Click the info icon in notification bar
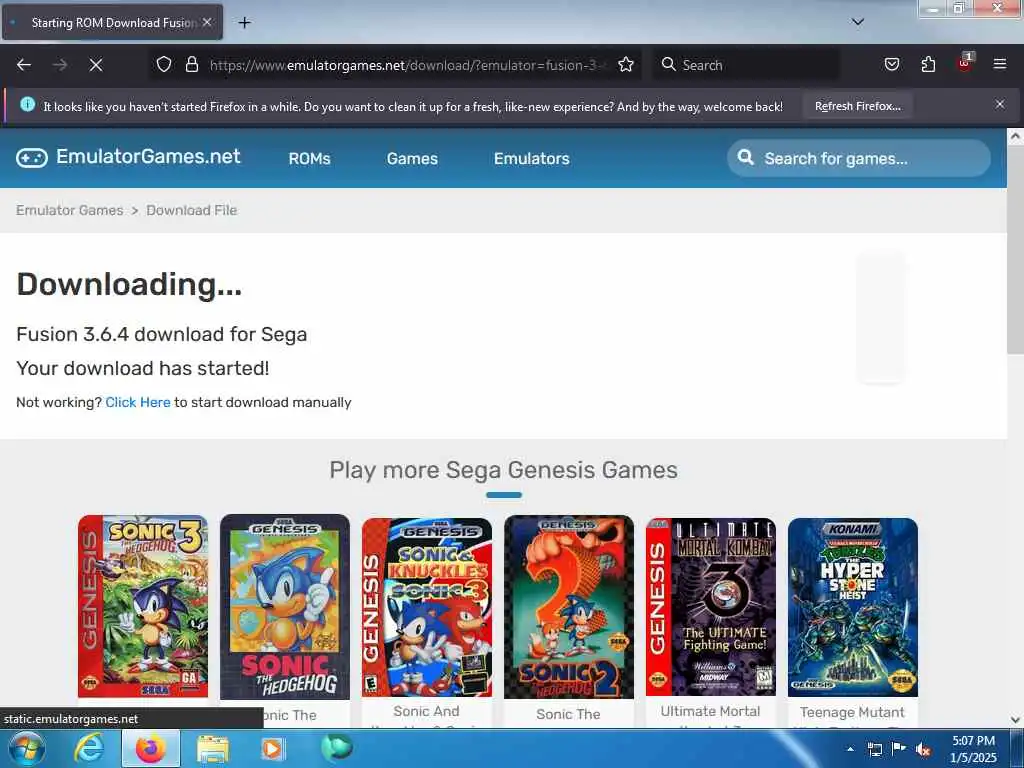The width and height of the screenshot is (1024, 768). (x=27, y=104)
